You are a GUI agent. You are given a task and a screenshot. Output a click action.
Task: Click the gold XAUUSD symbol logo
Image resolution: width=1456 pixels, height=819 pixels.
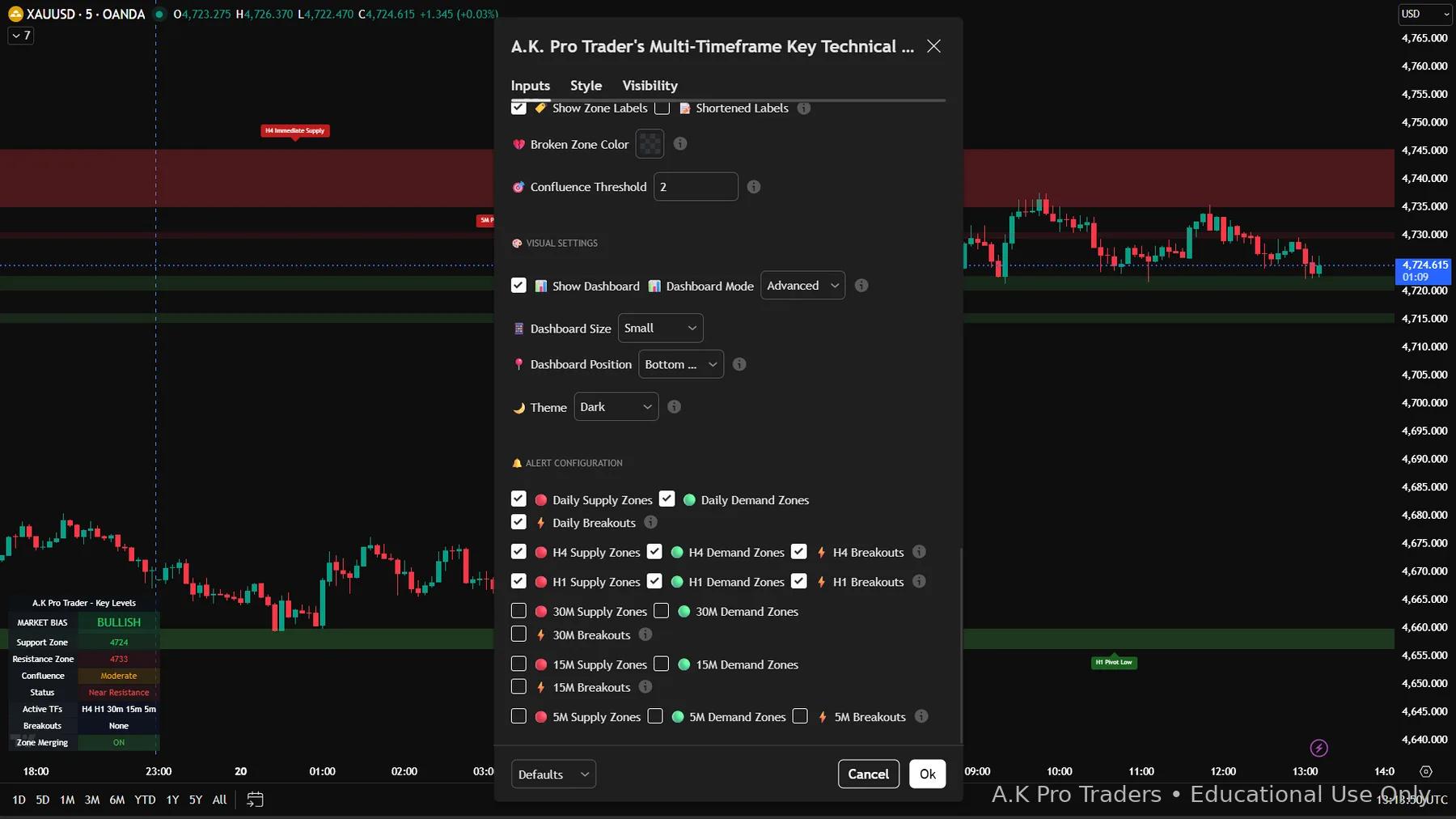(x=15, y=14)
